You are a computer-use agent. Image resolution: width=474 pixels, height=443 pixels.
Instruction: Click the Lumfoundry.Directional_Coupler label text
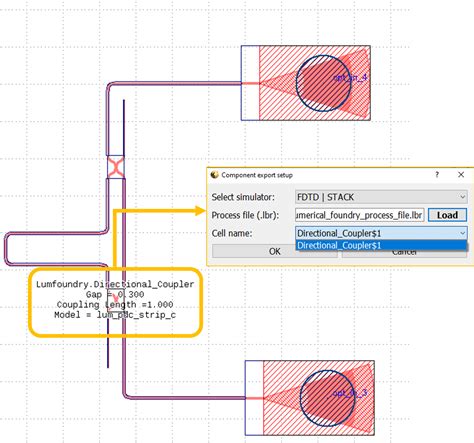pos(115,284)
